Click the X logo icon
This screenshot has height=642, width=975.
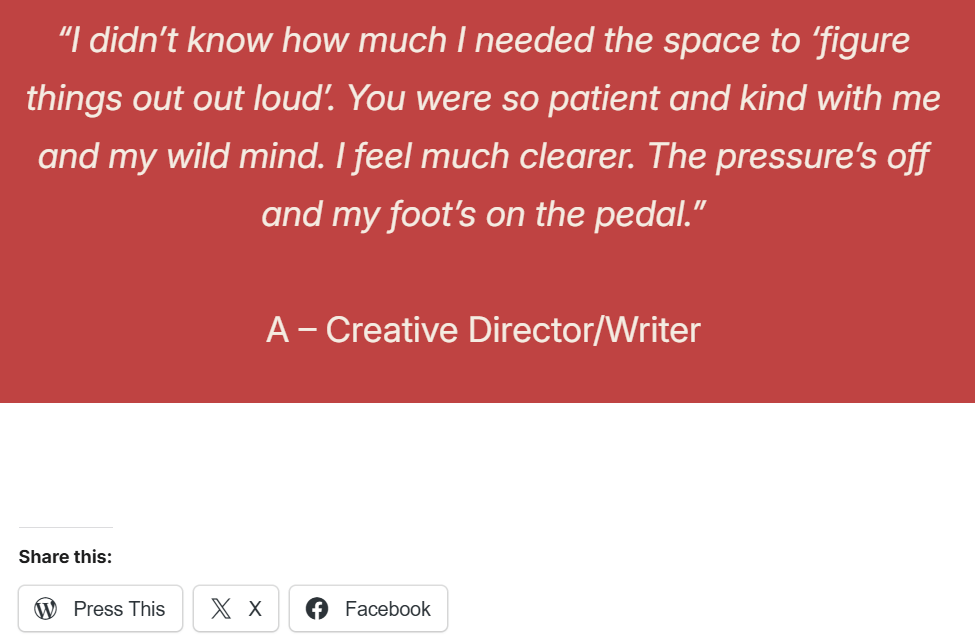point(221,609)
